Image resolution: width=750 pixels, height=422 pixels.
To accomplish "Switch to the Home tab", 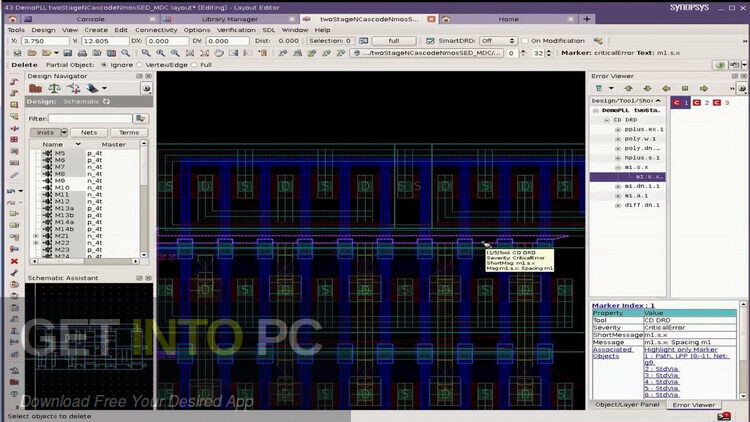I will pos(508,19).
